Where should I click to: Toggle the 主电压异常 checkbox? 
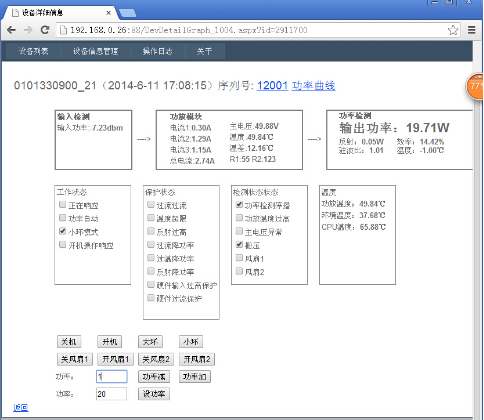point(239,231)
